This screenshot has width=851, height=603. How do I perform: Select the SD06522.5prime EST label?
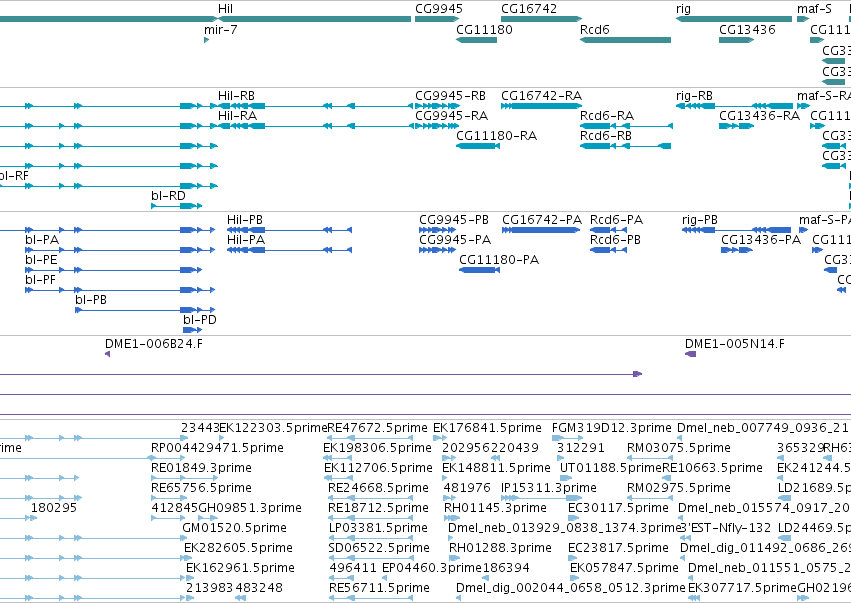pos(379,549)
